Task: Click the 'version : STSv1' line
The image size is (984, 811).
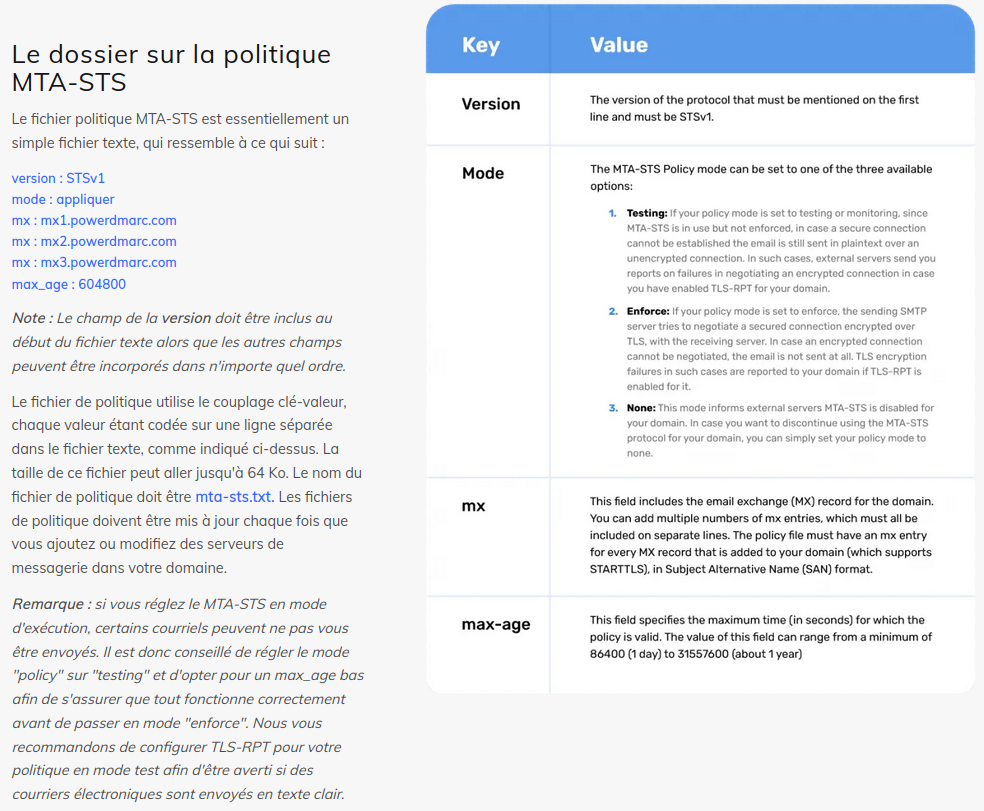Action: pos(58,178)
